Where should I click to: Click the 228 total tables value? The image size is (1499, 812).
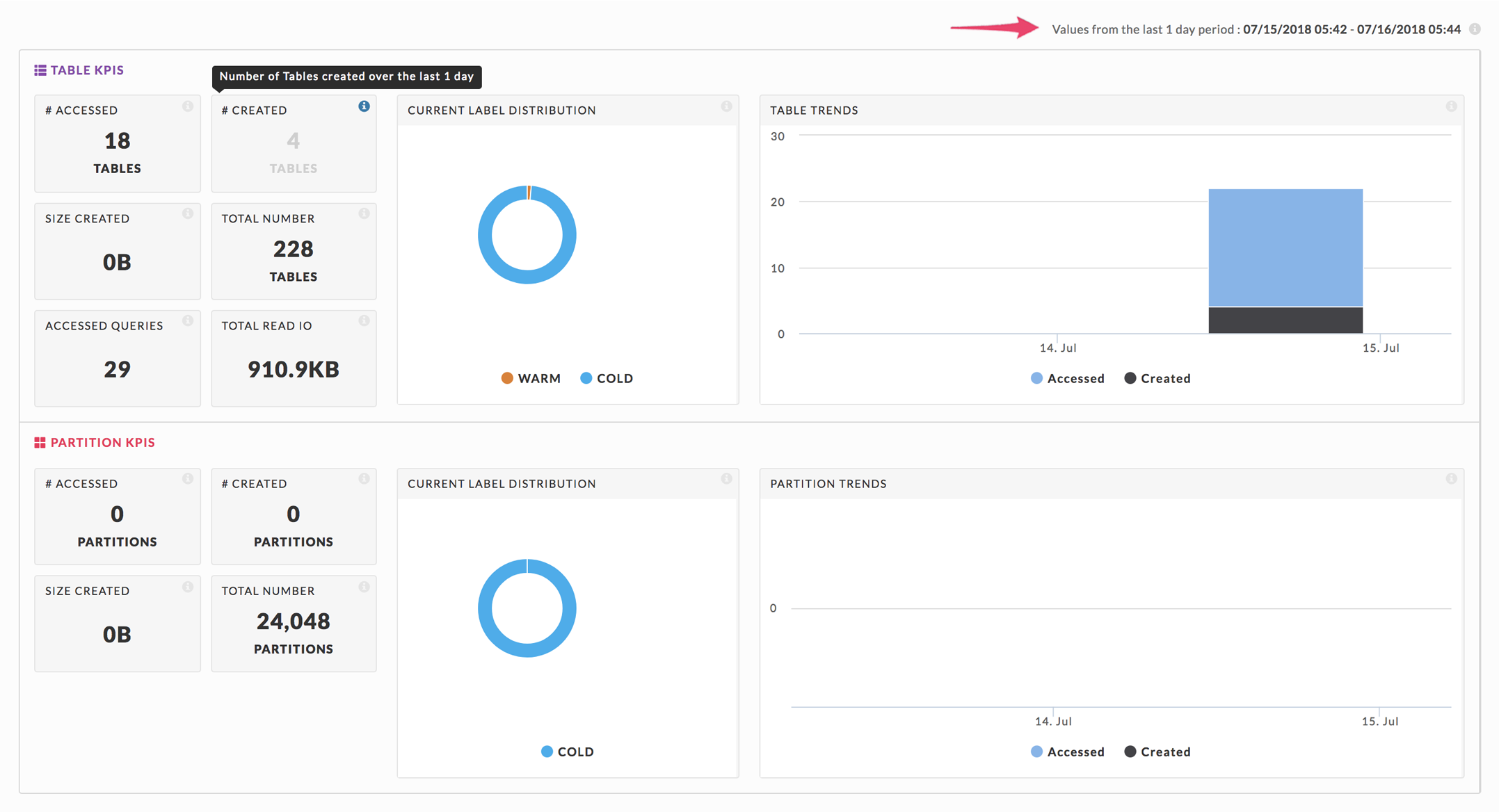294,249
